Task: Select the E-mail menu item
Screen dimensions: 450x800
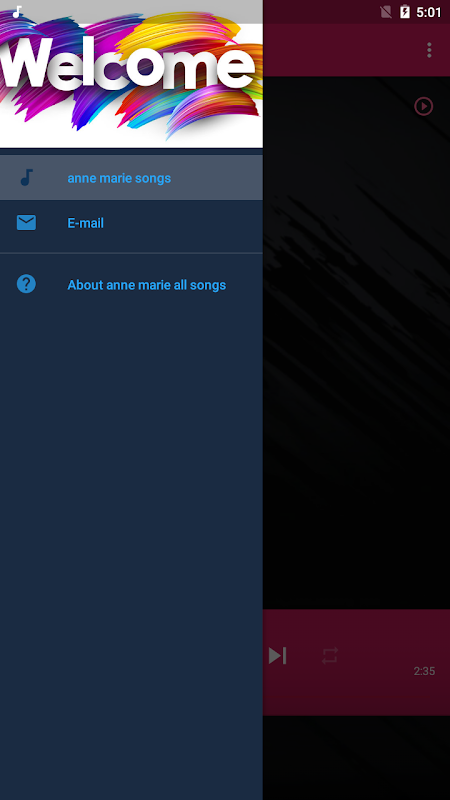Action: (x=131, y=223)
